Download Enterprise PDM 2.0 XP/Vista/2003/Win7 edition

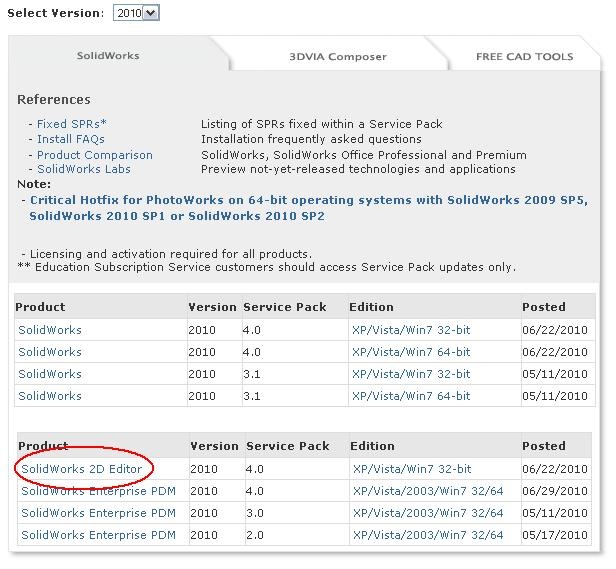(427, 535)
